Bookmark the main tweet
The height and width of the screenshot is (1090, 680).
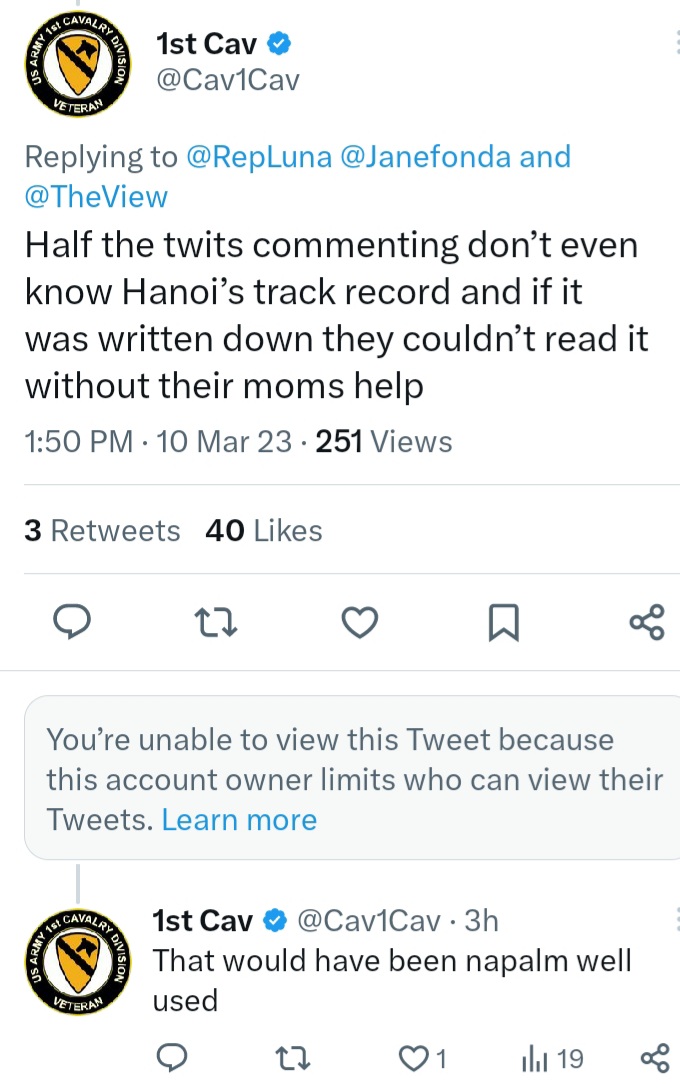(x=503, y=622)
